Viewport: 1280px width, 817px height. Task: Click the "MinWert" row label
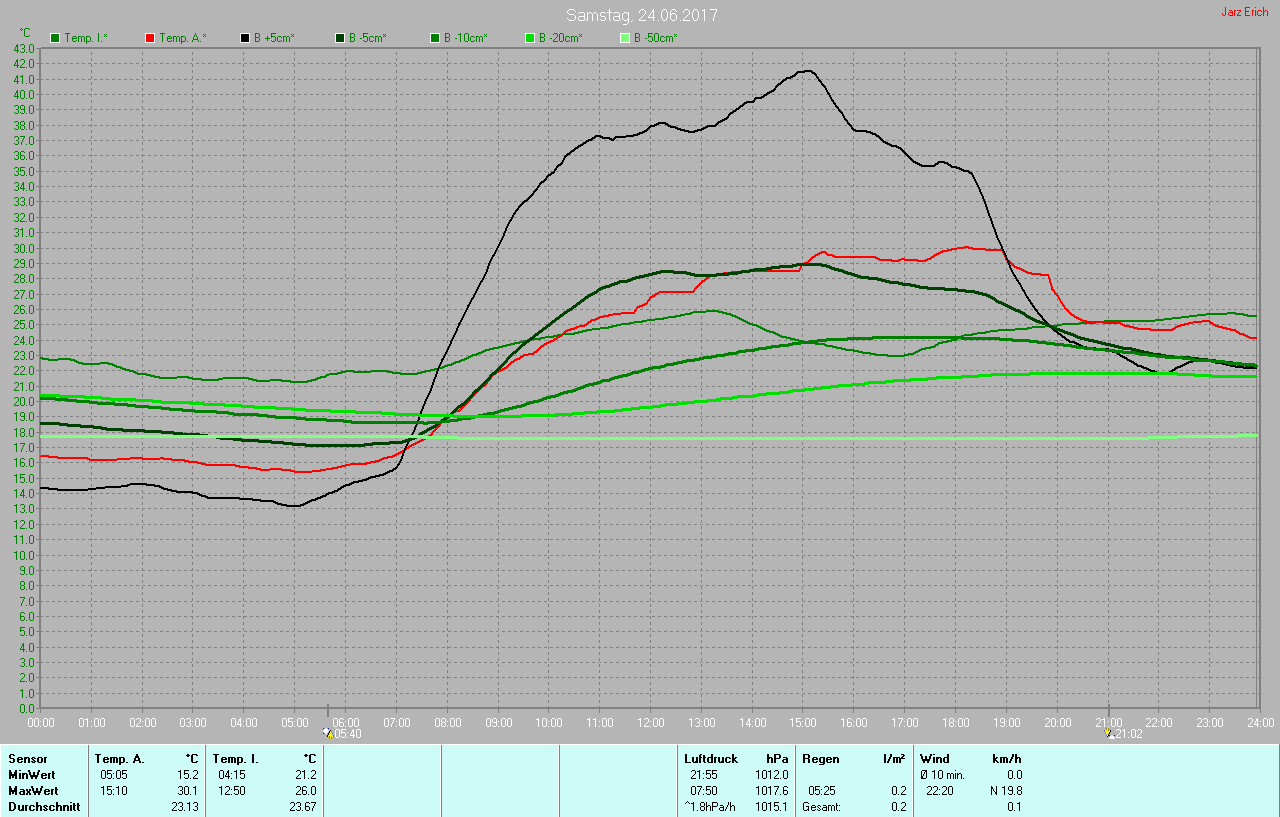[x=31, y=775]
